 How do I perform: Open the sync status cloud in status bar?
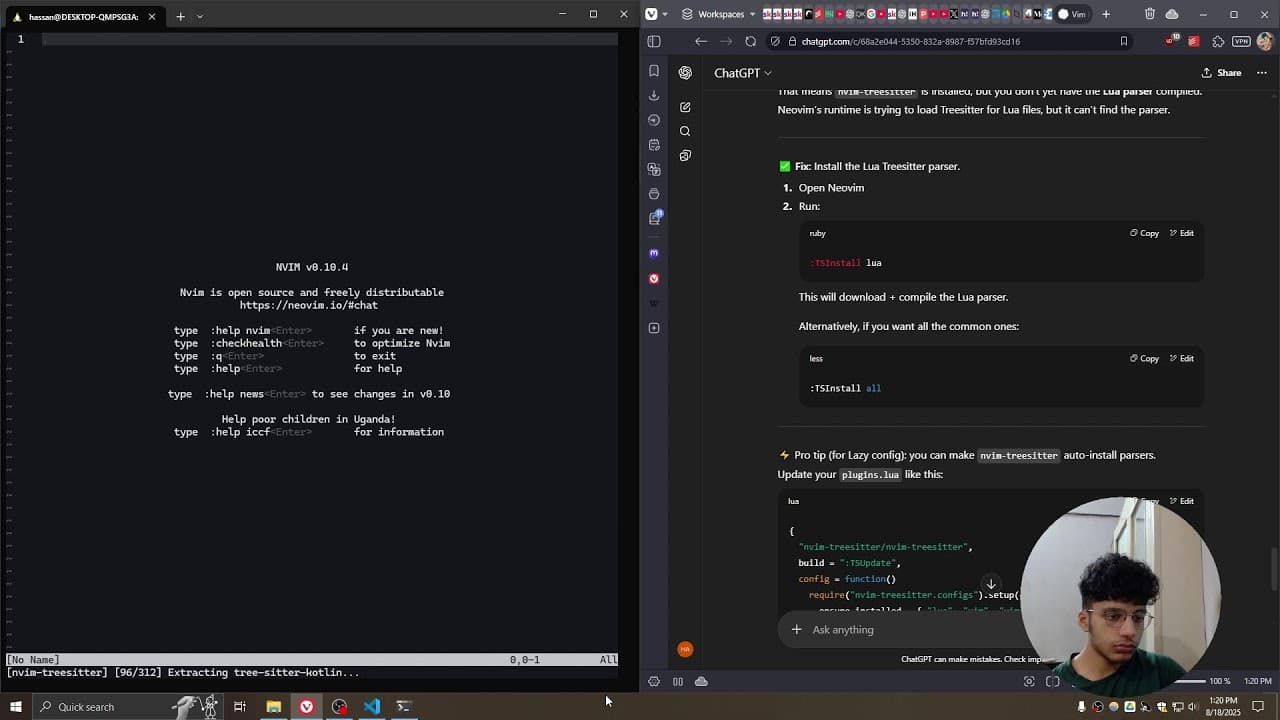[x=701, y=681]
